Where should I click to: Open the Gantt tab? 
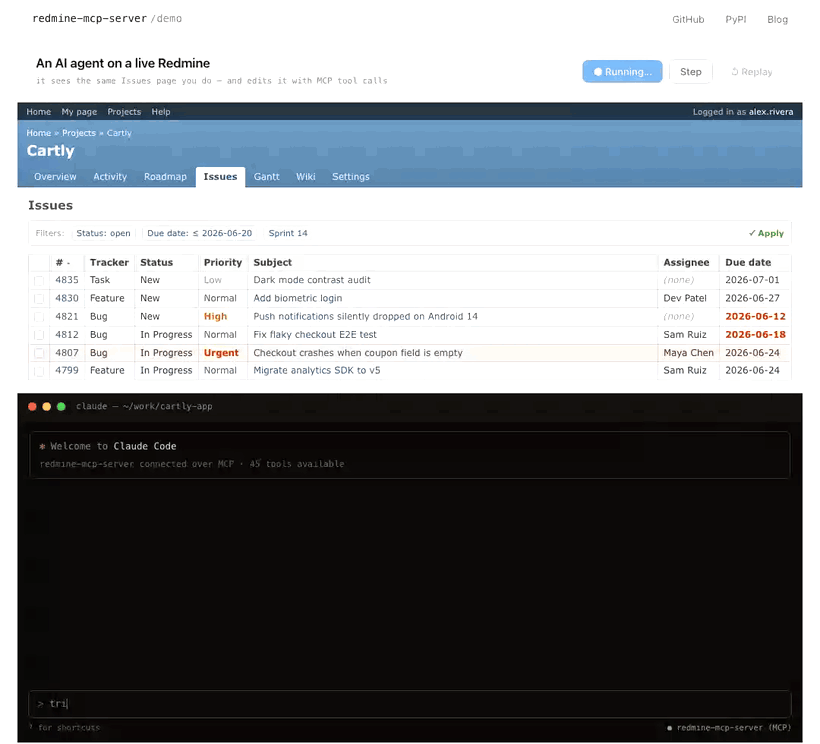[x=267, y=177]
